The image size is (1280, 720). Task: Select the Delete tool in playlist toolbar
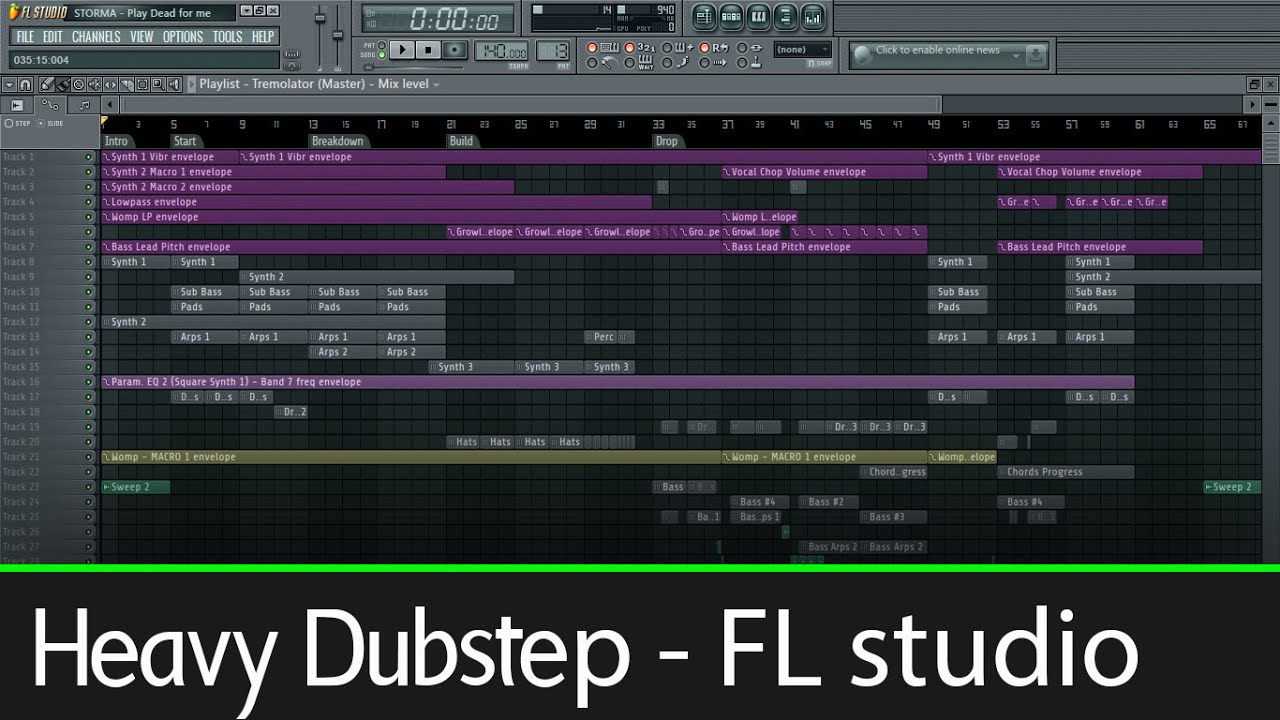tap(78, 85)
